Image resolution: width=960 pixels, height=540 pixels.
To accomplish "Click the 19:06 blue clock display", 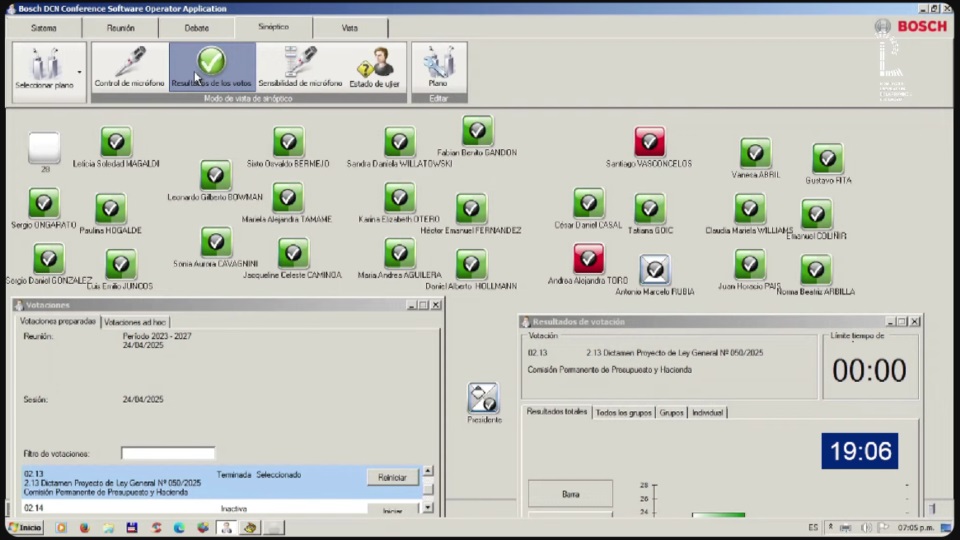I will click(x=860, y=451).
